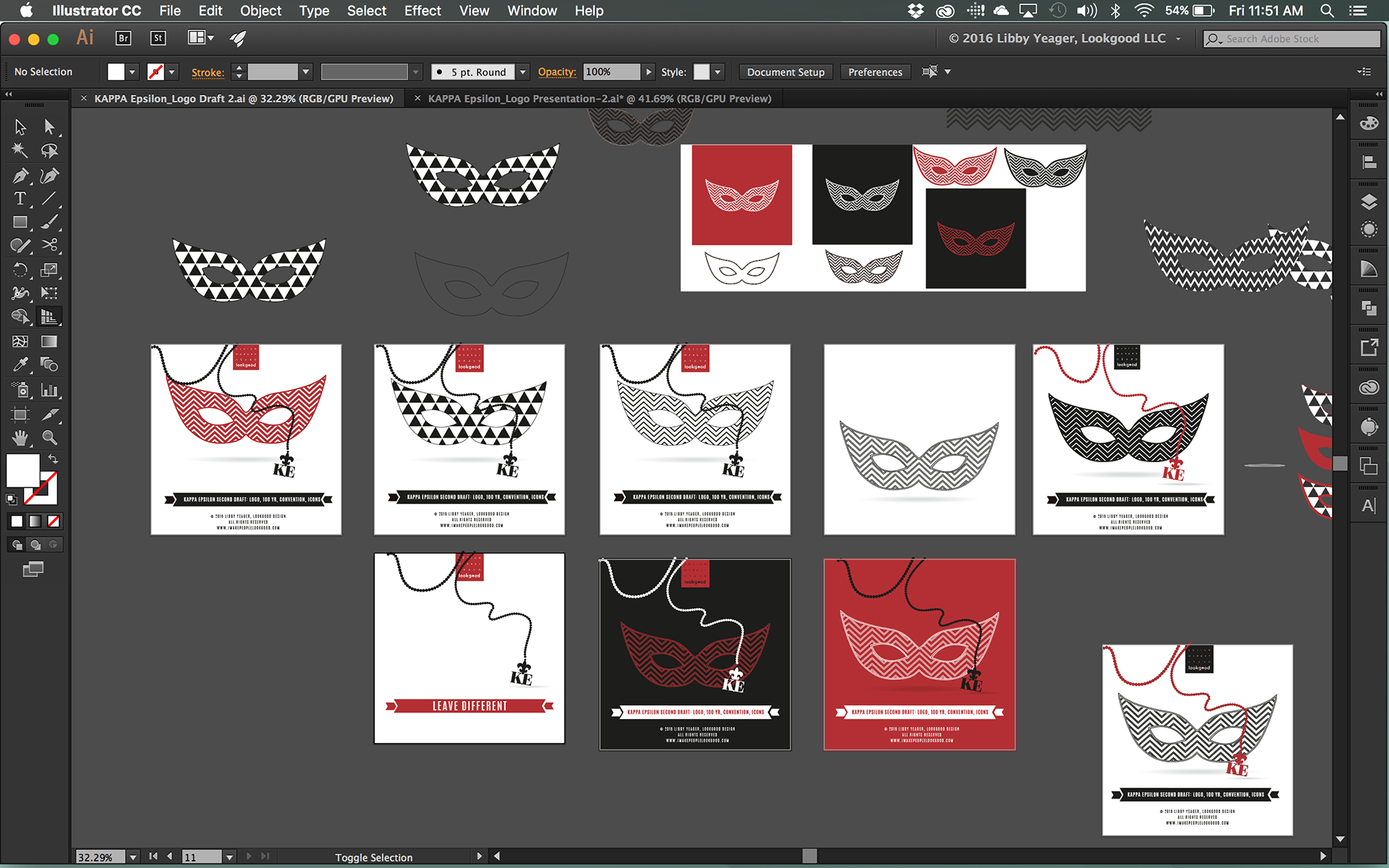The height and width of the screenshot is (868, 1389).
Task: Open the workspace switcher dropdown
Action: pos(1065,38)
